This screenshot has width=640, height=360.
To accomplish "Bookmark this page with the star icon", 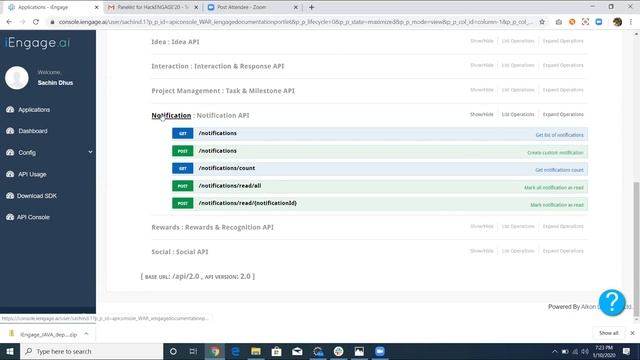I will pos(542,22).
